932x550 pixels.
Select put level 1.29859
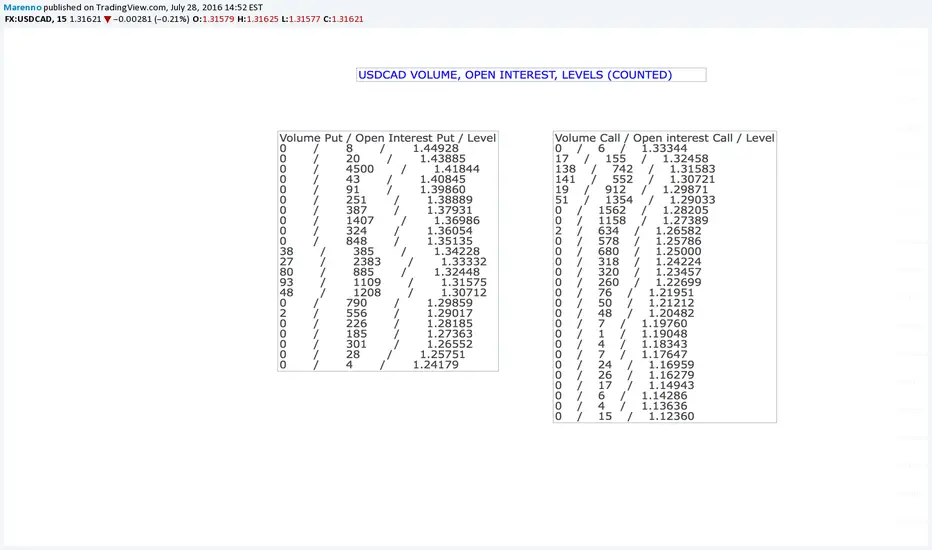tap(450, 303)
